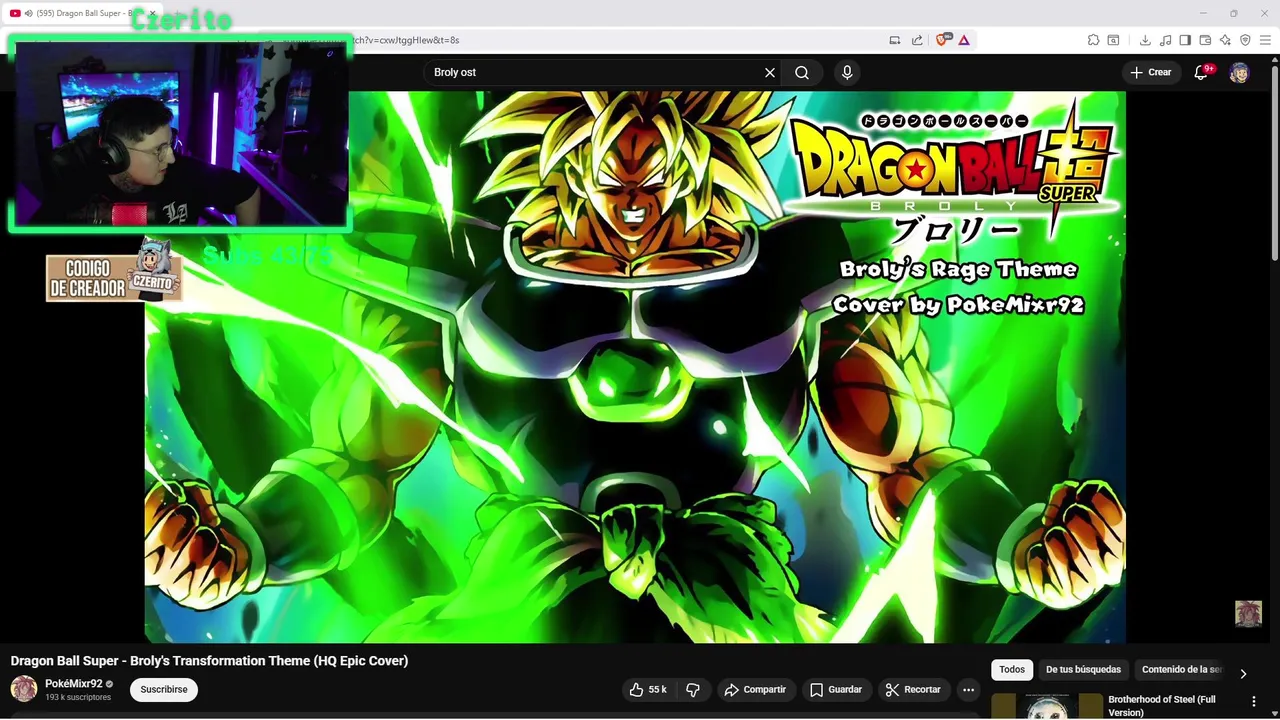Open the browser downloads icon
1280x720 pixels.
[x=1145, y=40]
